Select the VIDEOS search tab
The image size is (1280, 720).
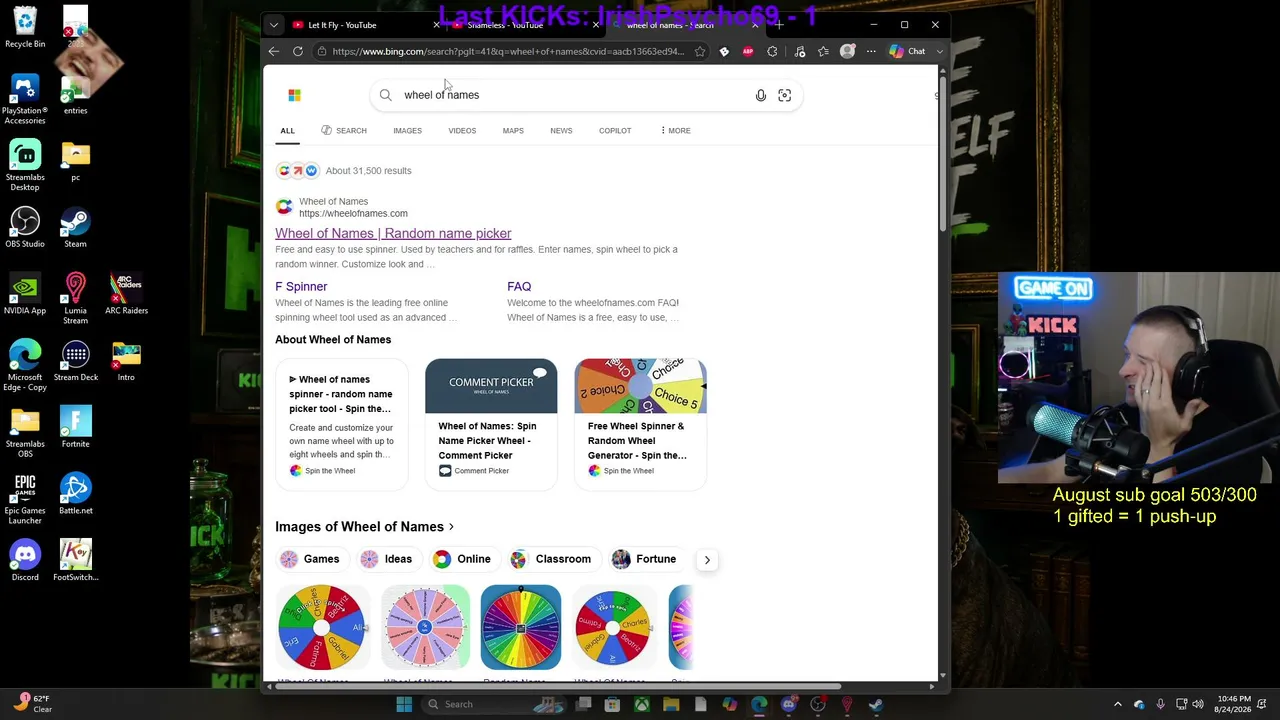pyautogui.click(x=462, y=131)
